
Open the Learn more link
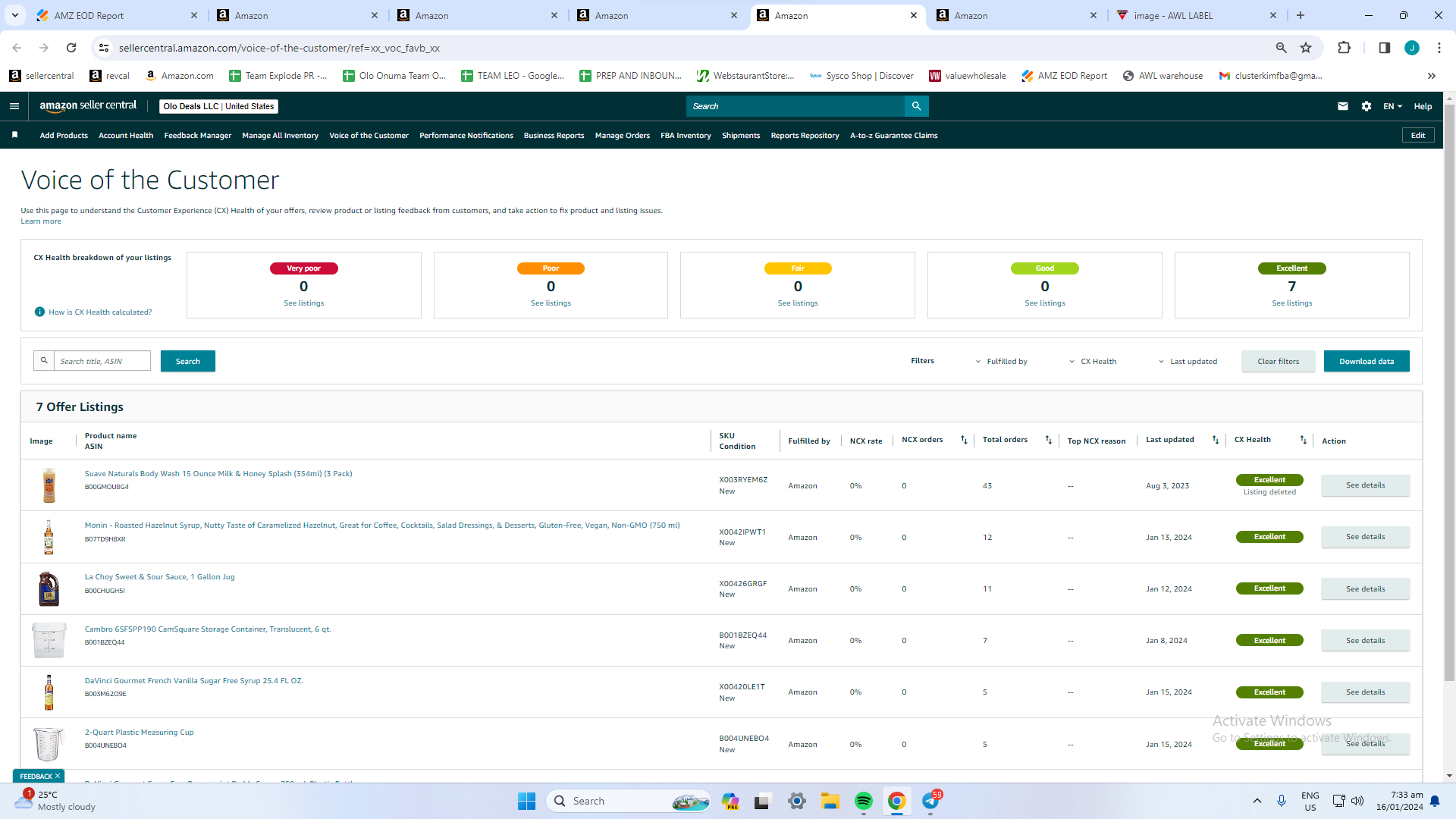tap(41, 221)
